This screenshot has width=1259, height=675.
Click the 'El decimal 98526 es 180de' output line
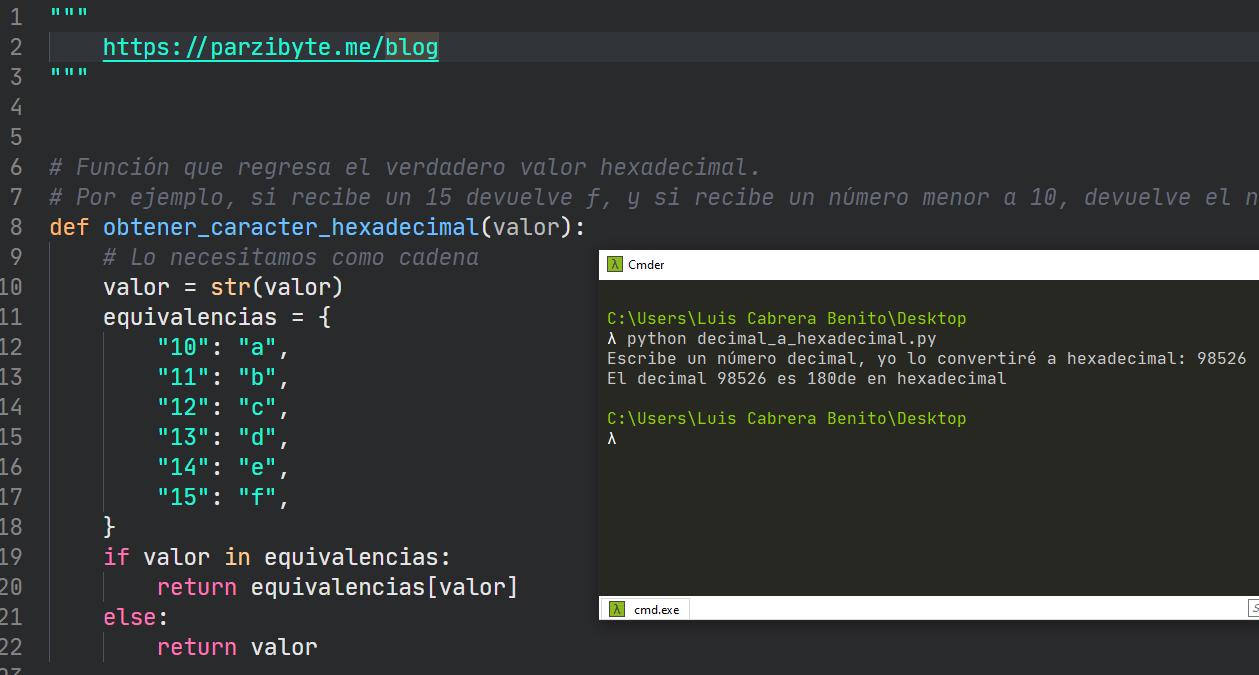tap(806, 379)
